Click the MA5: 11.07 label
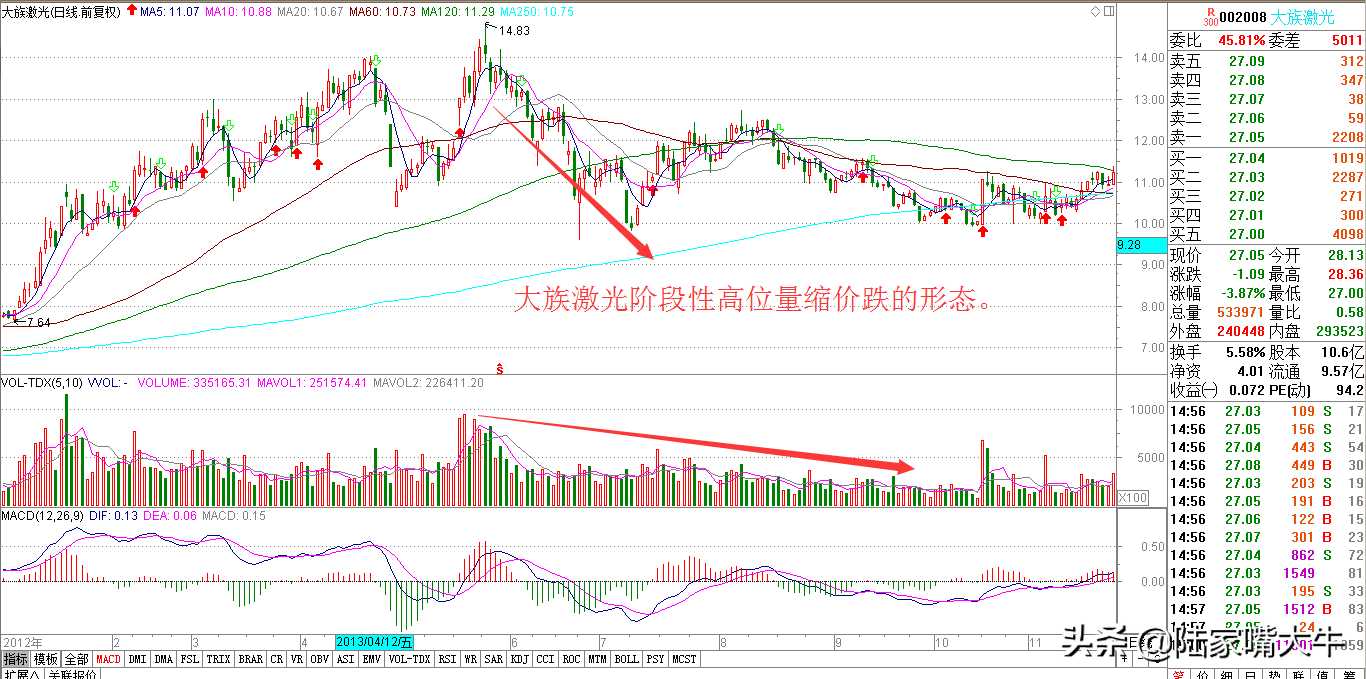The width and height of the screenshot is (1366, 679). [x=170, y=12]
